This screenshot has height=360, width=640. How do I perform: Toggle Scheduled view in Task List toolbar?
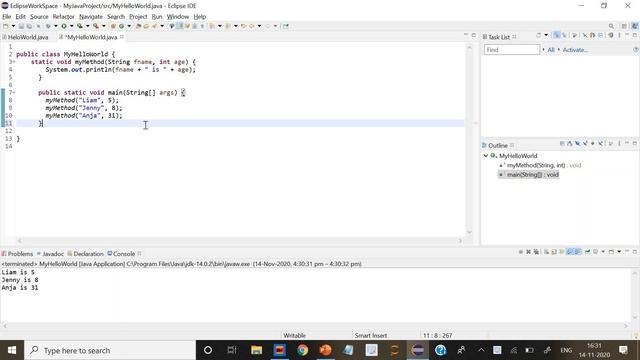pos(564,36)
